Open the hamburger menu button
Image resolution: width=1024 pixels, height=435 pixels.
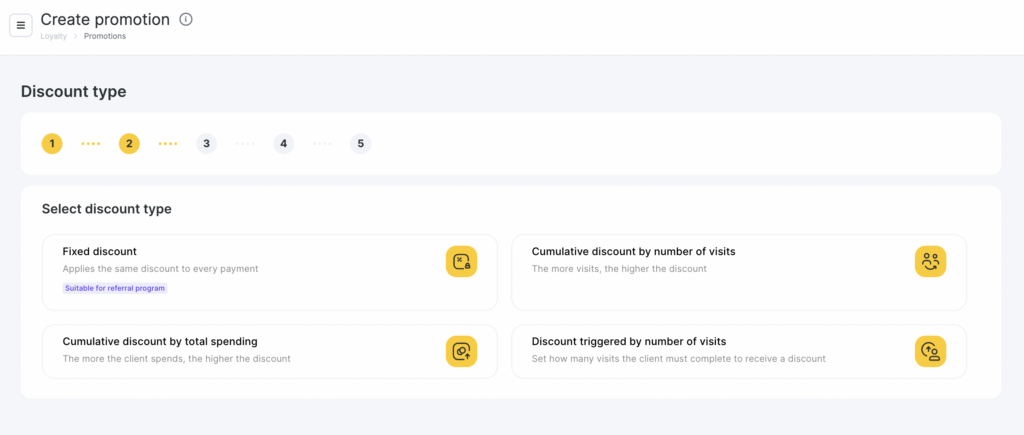[21, 25]
